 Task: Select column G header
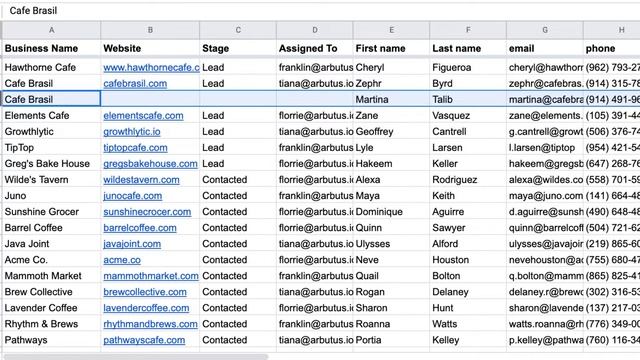point(545,30)
